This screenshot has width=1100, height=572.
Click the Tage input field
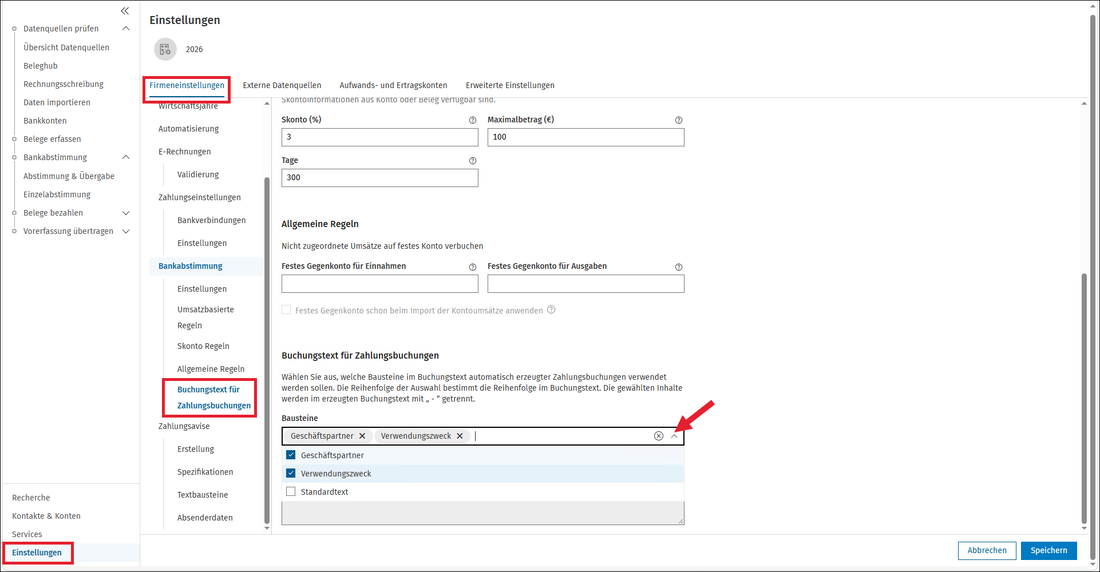380,178
